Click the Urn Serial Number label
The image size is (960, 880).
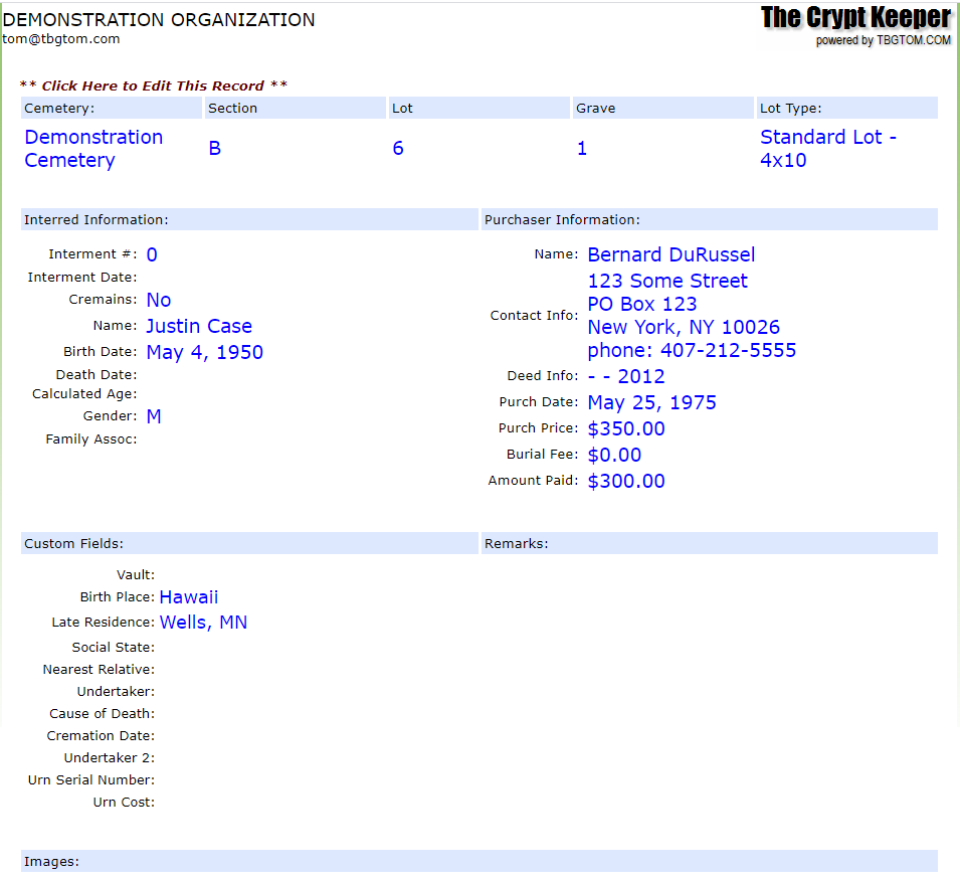coord(91,780)
